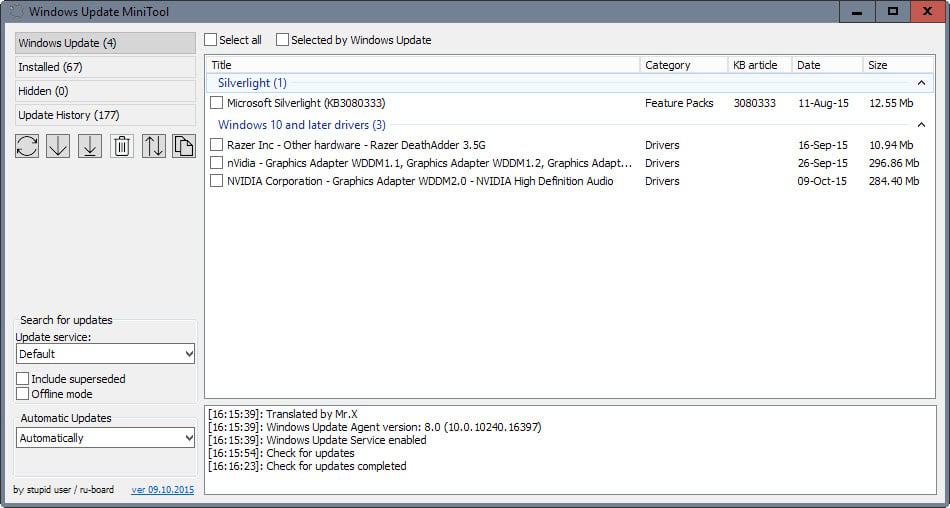Collapse the Silverlight group chevron
Viewport: 950px width, 508px height.
921,83
